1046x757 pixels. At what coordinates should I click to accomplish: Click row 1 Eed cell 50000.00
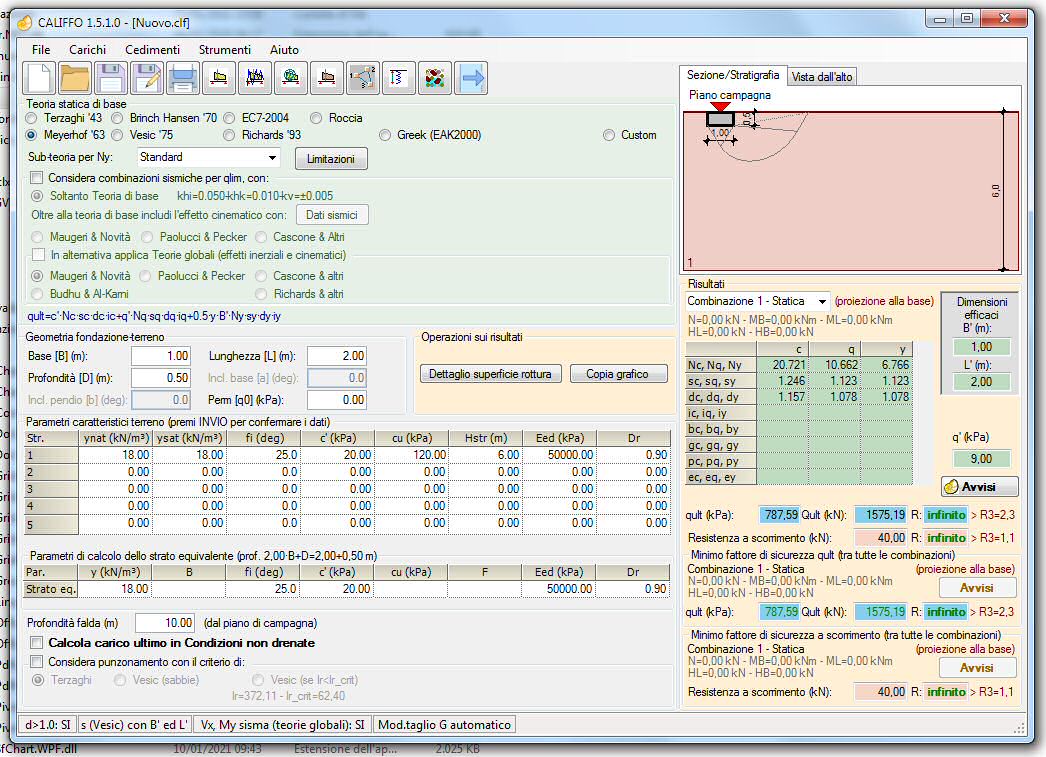click(559, 455)
